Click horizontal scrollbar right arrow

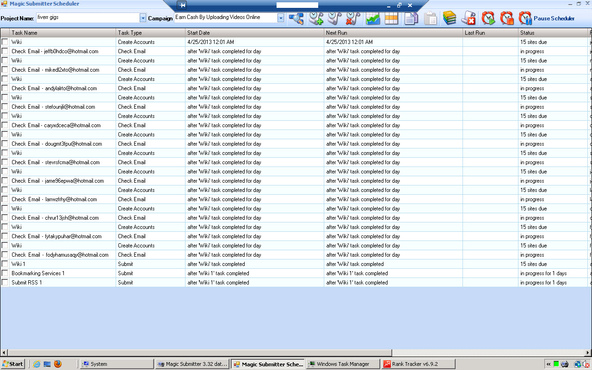(x=587, y=353)
